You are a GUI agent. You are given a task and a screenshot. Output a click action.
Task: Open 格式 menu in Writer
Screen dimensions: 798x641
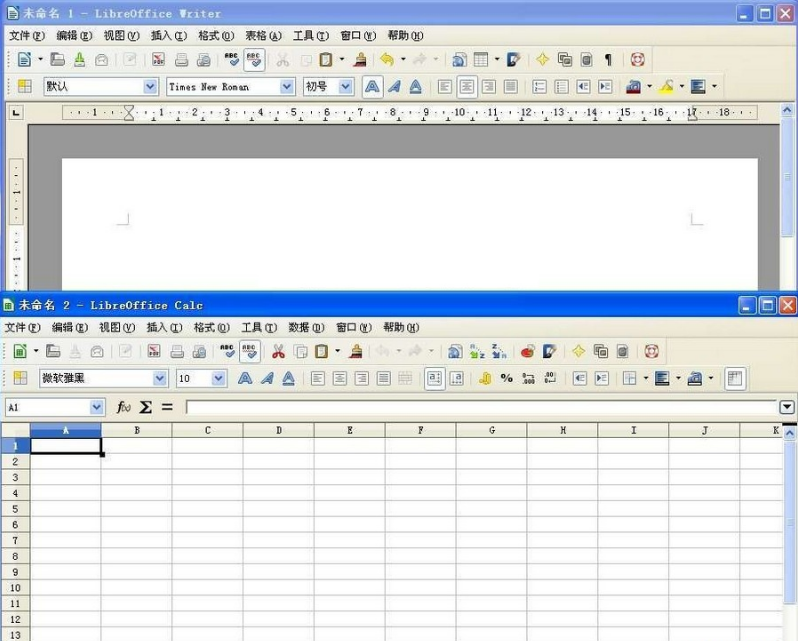[x=216, y=36]
